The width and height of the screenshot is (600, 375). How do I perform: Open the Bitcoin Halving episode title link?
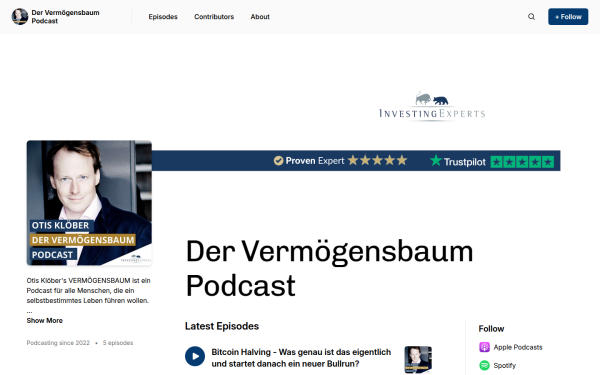301,358
